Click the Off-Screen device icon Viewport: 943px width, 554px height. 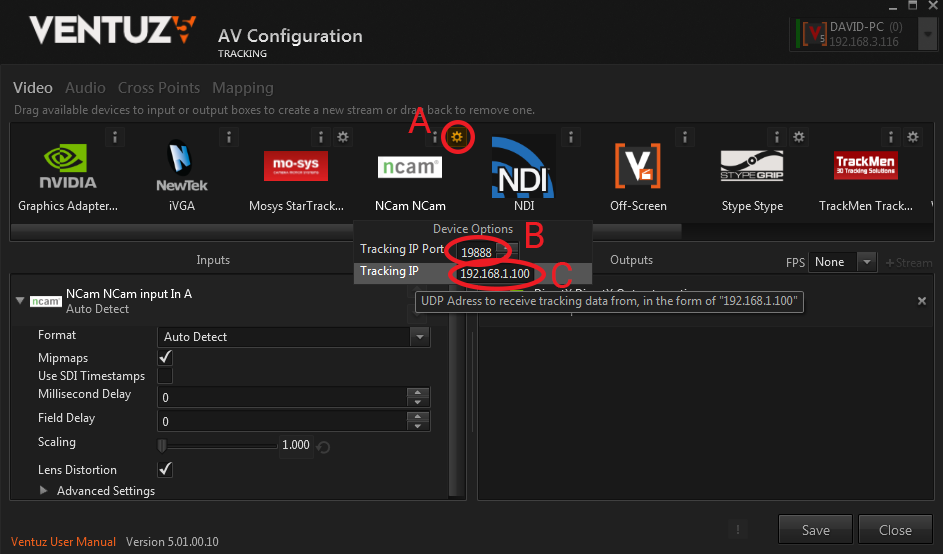click(638, 166)
